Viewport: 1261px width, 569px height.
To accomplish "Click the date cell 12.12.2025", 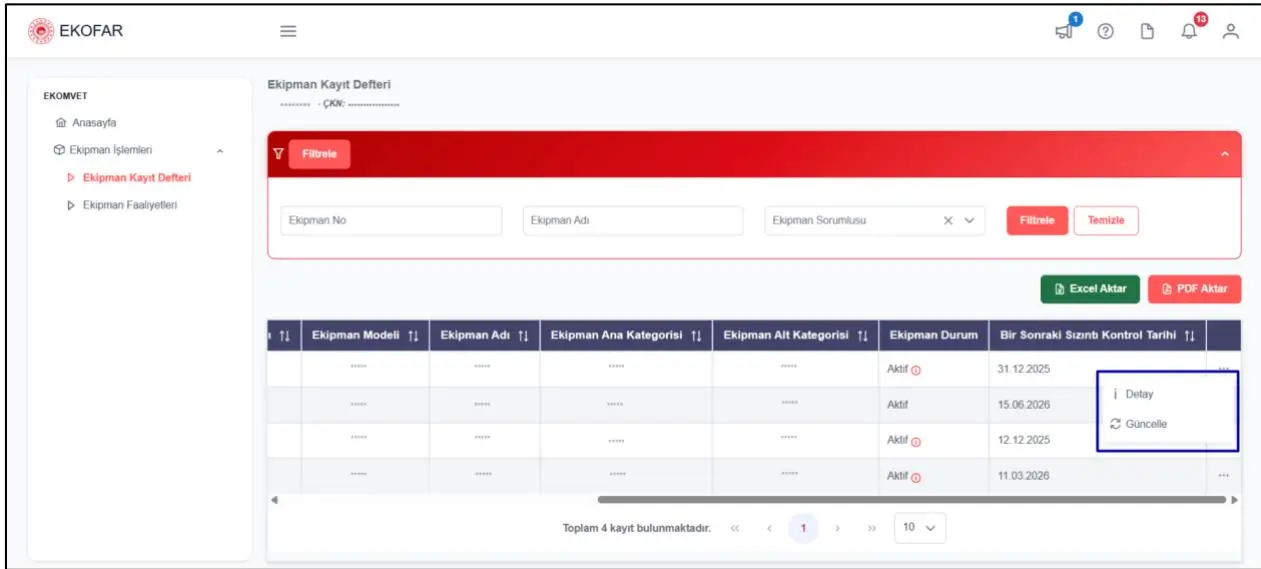I will click(1023, 440).
